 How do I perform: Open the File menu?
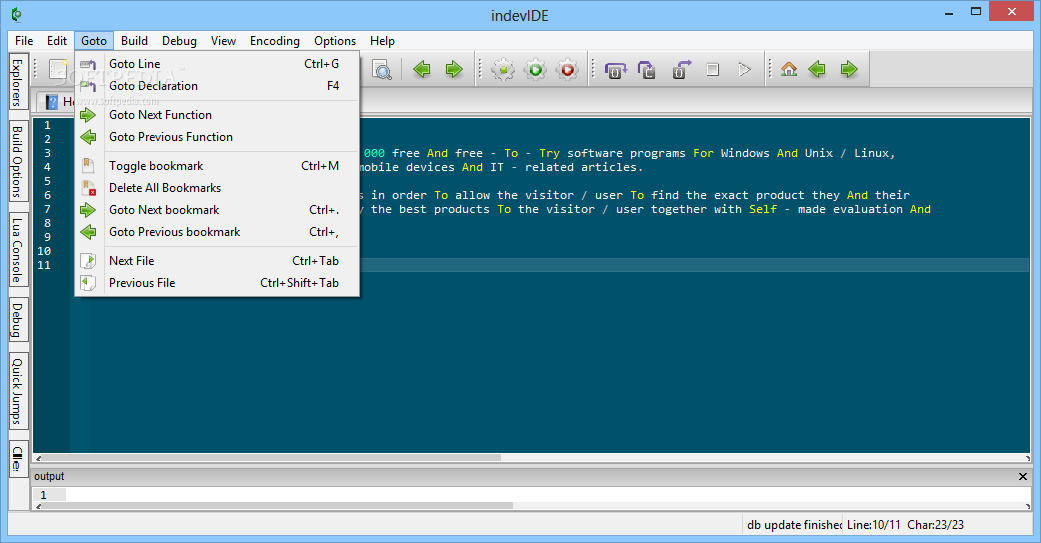click(x=24, y=40)
